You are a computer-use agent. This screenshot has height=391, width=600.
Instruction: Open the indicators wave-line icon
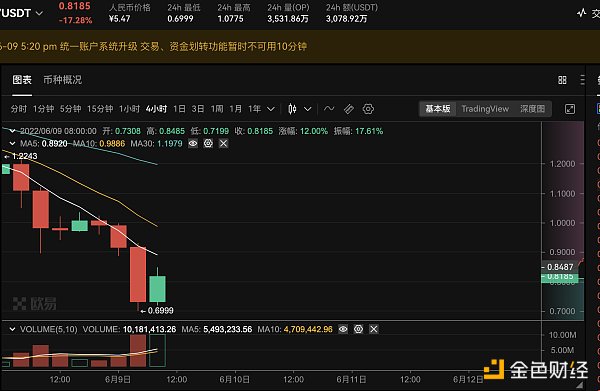pyautogui.click(x=329, y=109)
